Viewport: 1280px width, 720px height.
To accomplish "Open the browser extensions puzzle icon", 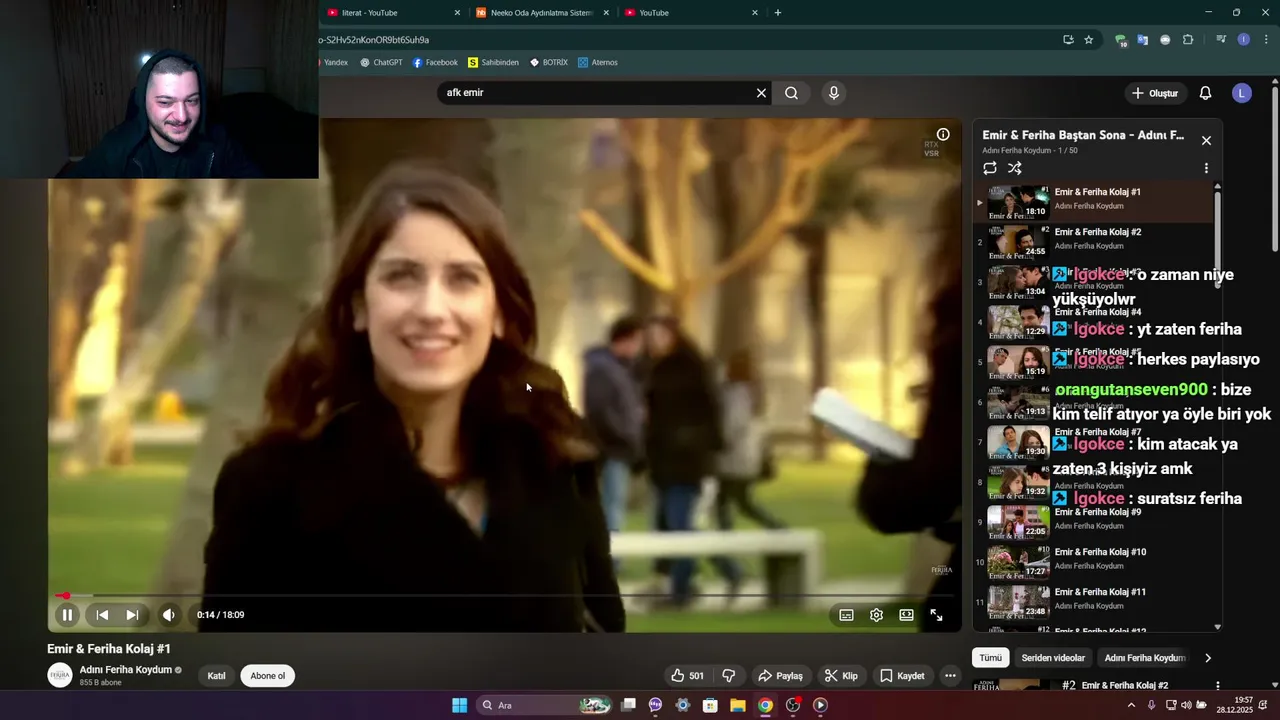I will coord(1188,40).
